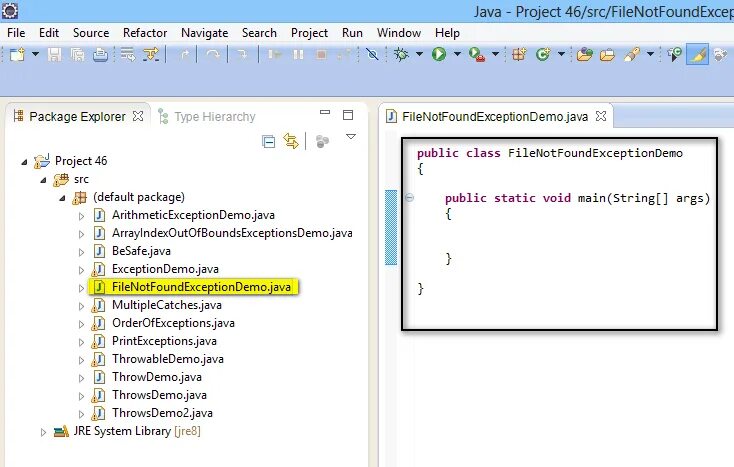
Task: Open dropdown arrow next to New icon
Action: coord(35,54)
